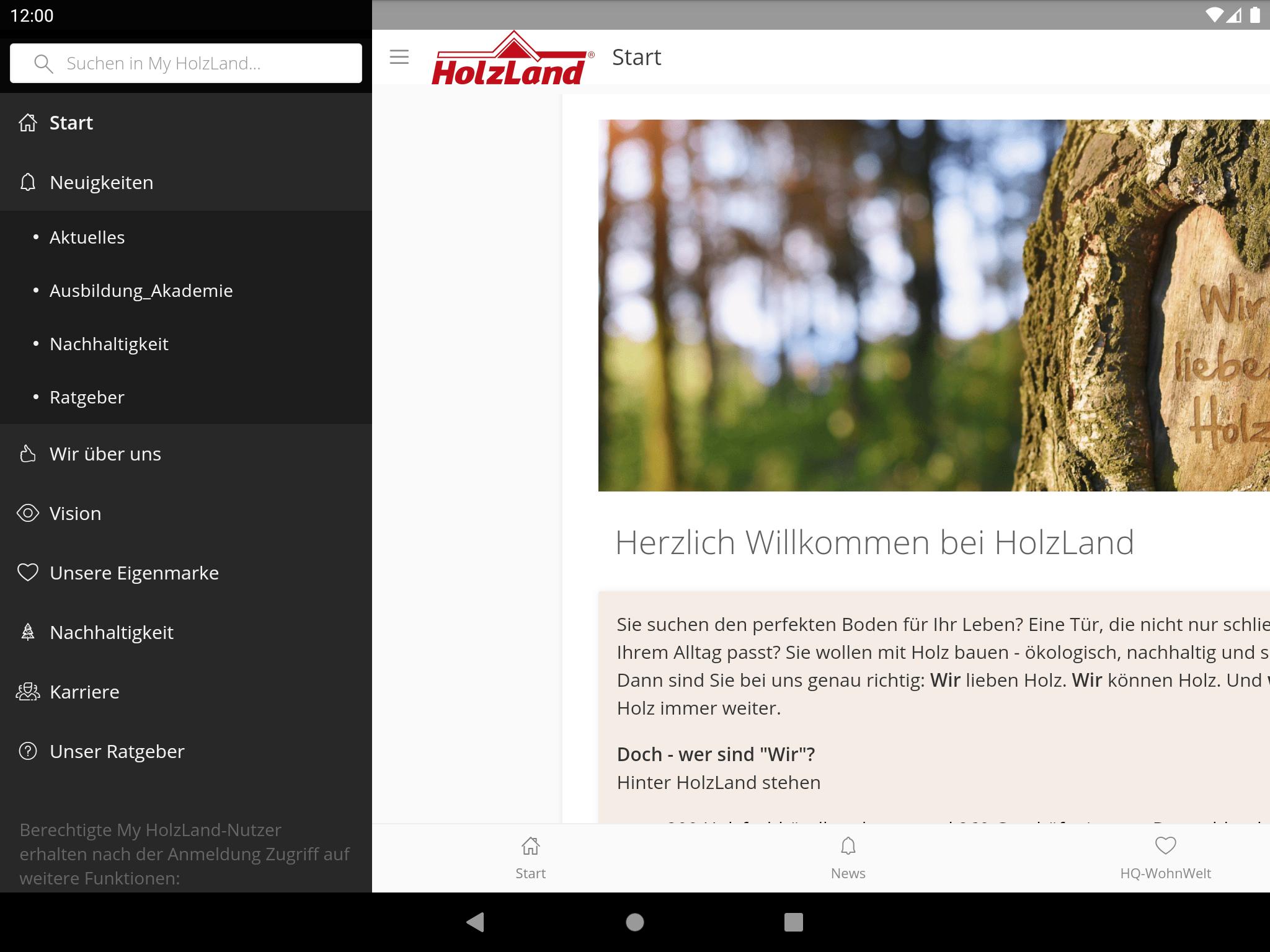Open the Ratgeber sub-item
The height and width of the screenshot is (952, 1270).
186,397
